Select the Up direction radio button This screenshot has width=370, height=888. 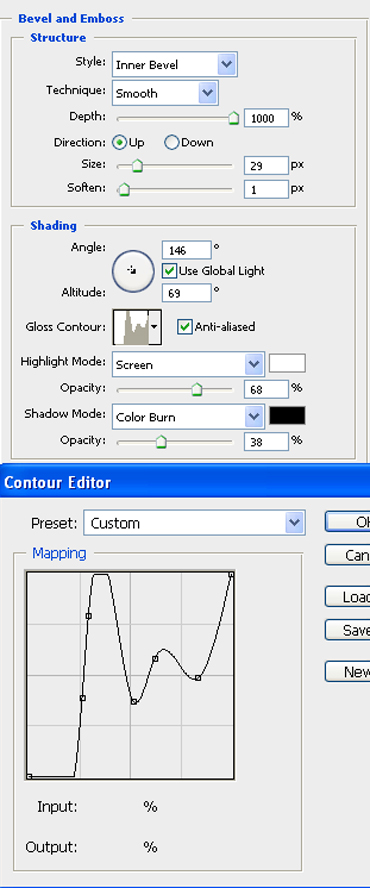pos(119,143)
